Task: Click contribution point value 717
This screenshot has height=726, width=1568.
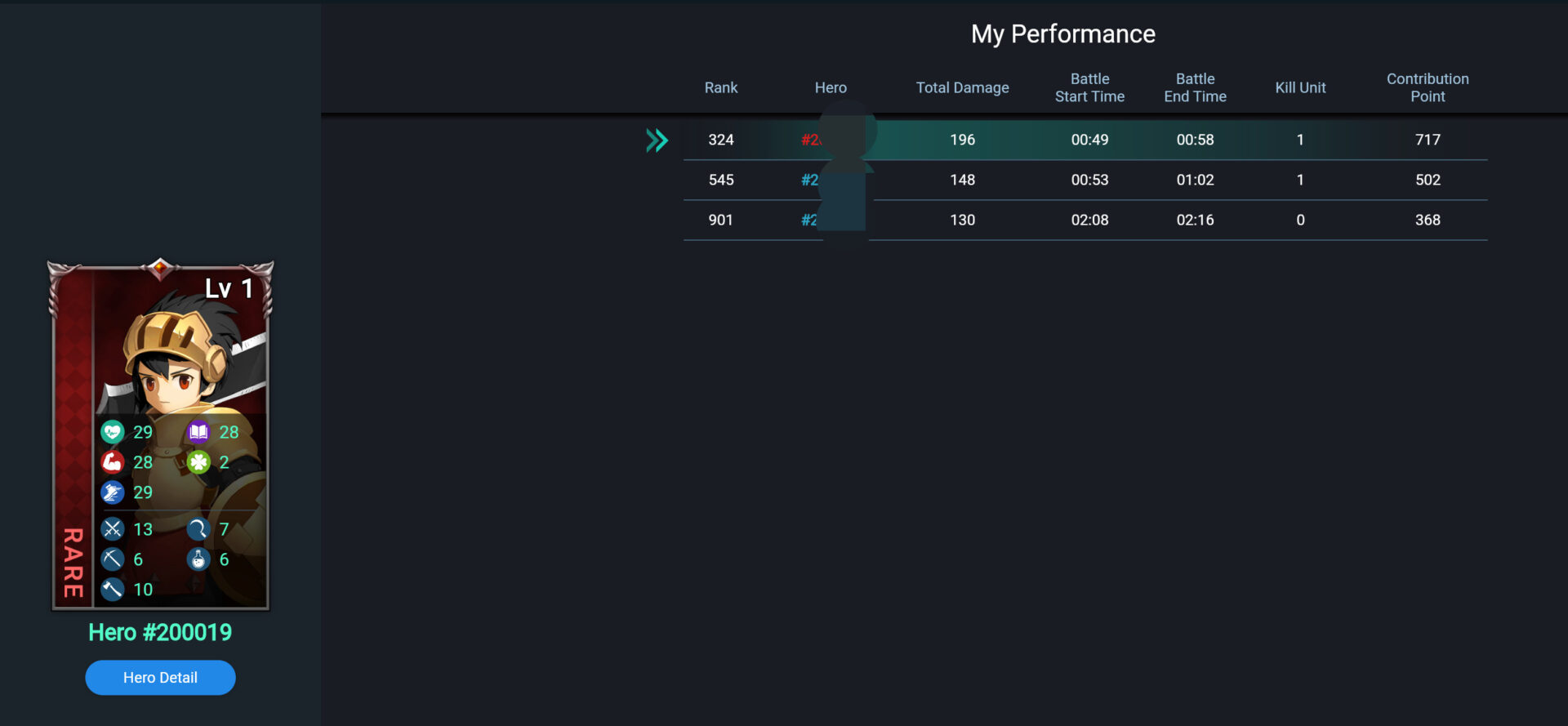Action: point(1428,140)
